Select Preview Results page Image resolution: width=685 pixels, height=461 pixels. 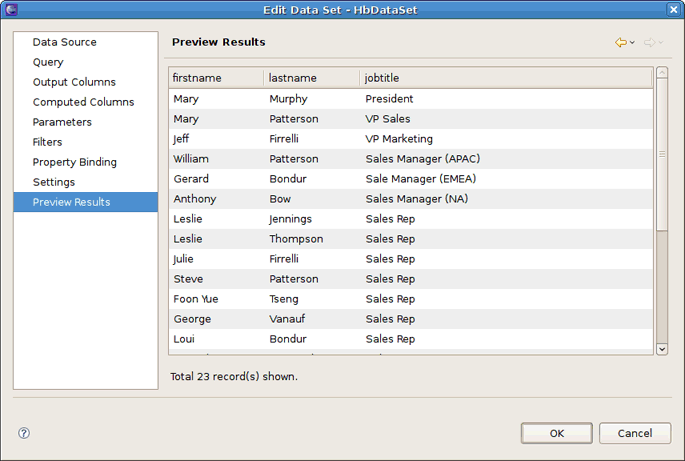pyautogui.click(x=86, y=202)
